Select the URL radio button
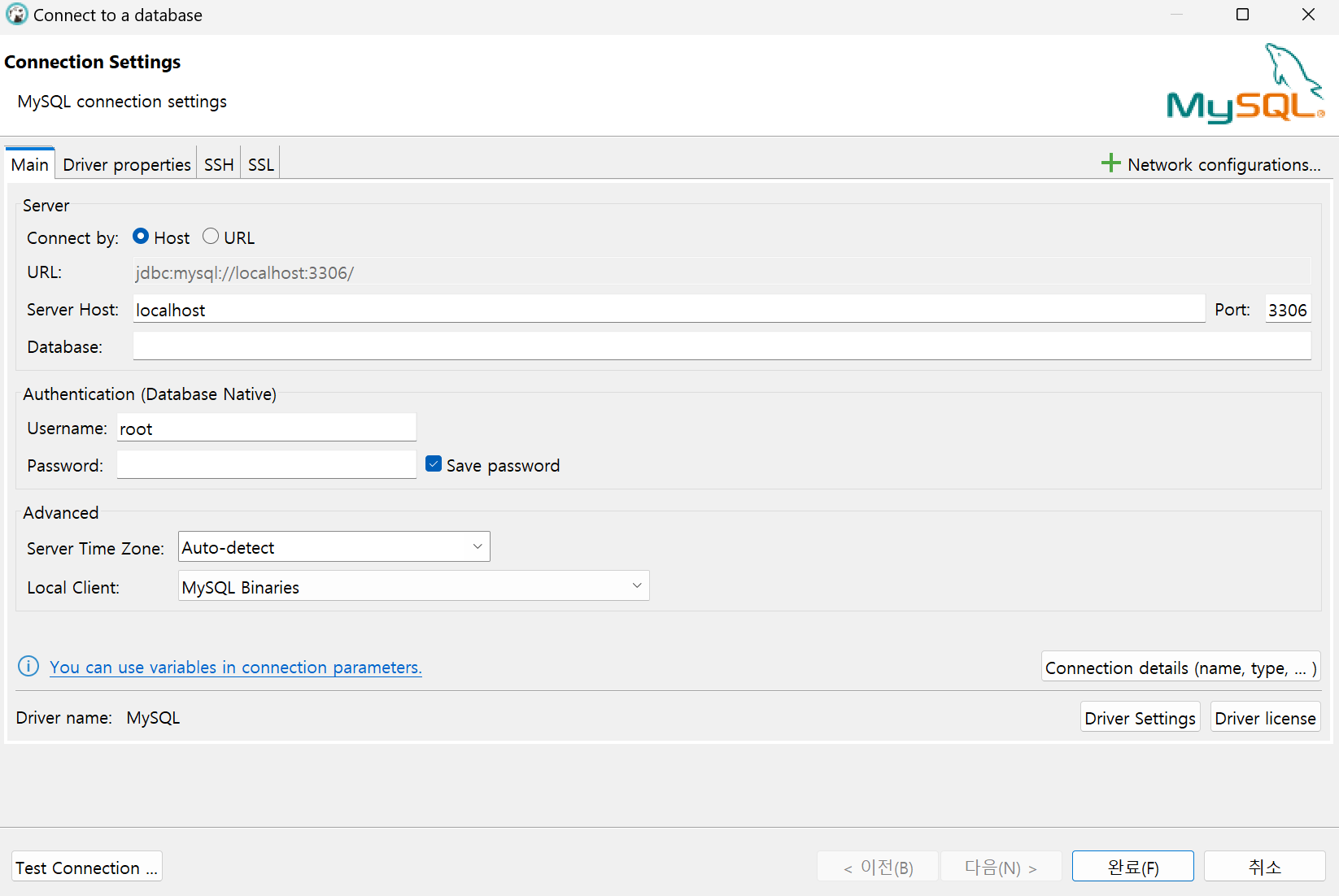The image size is (1339, 896). [x=209, y=236]
